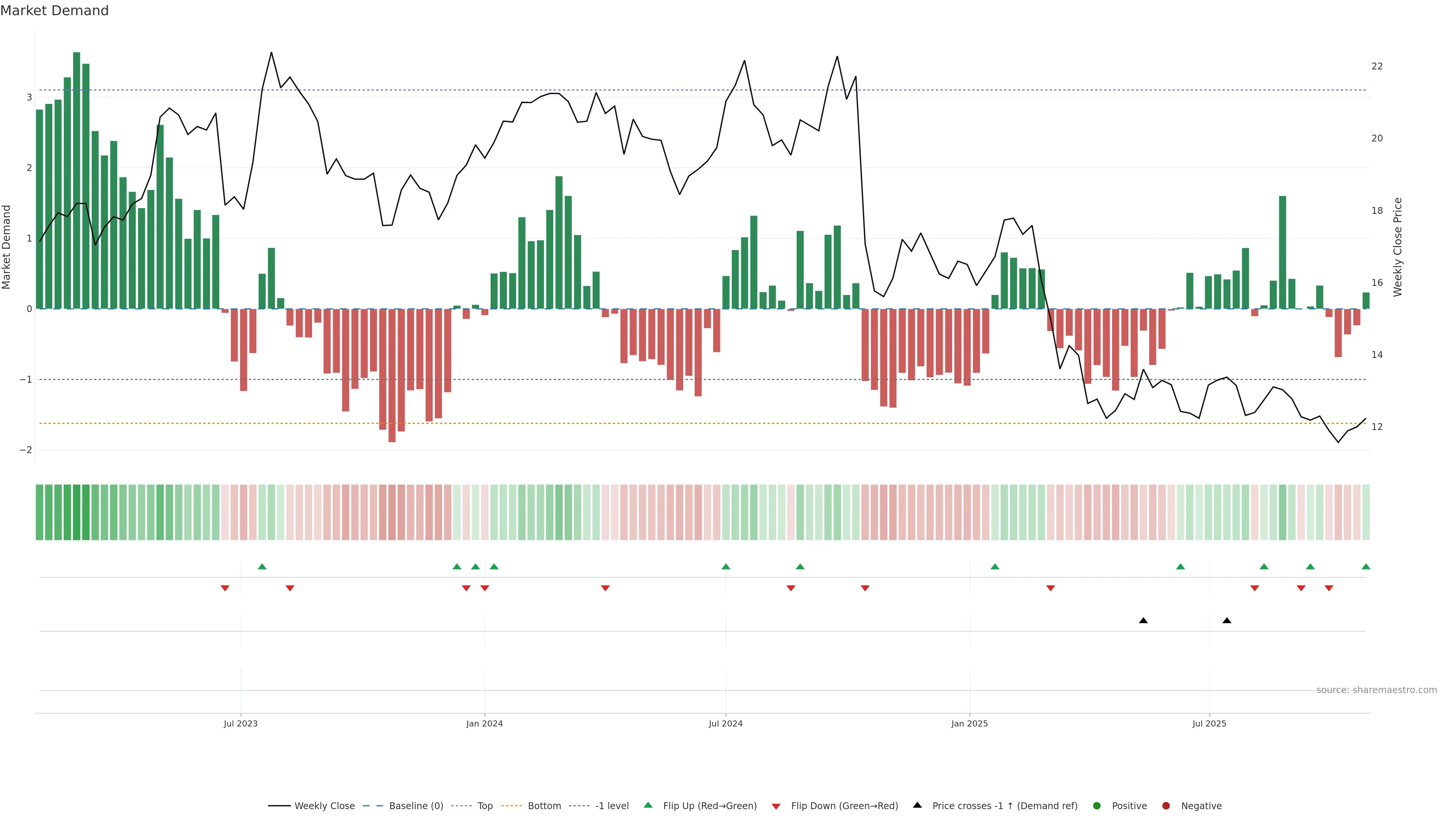Screen dimensions: 1456x819
Task: Click the source: sharemaestro.com text
Action: [x=1376, y=690]
